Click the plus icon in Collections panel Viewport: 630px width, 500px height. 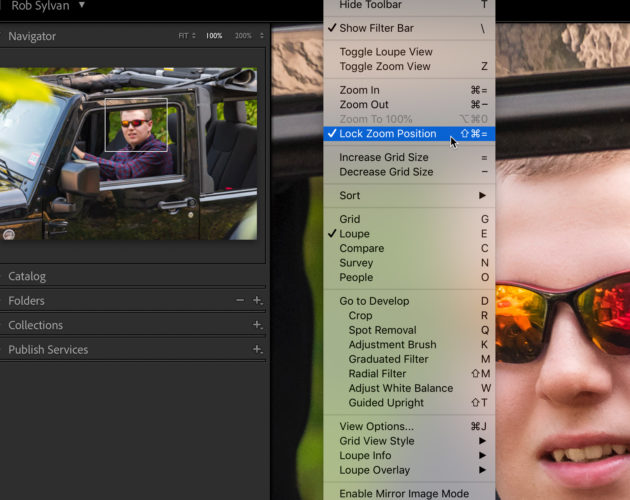click(258, 325)
